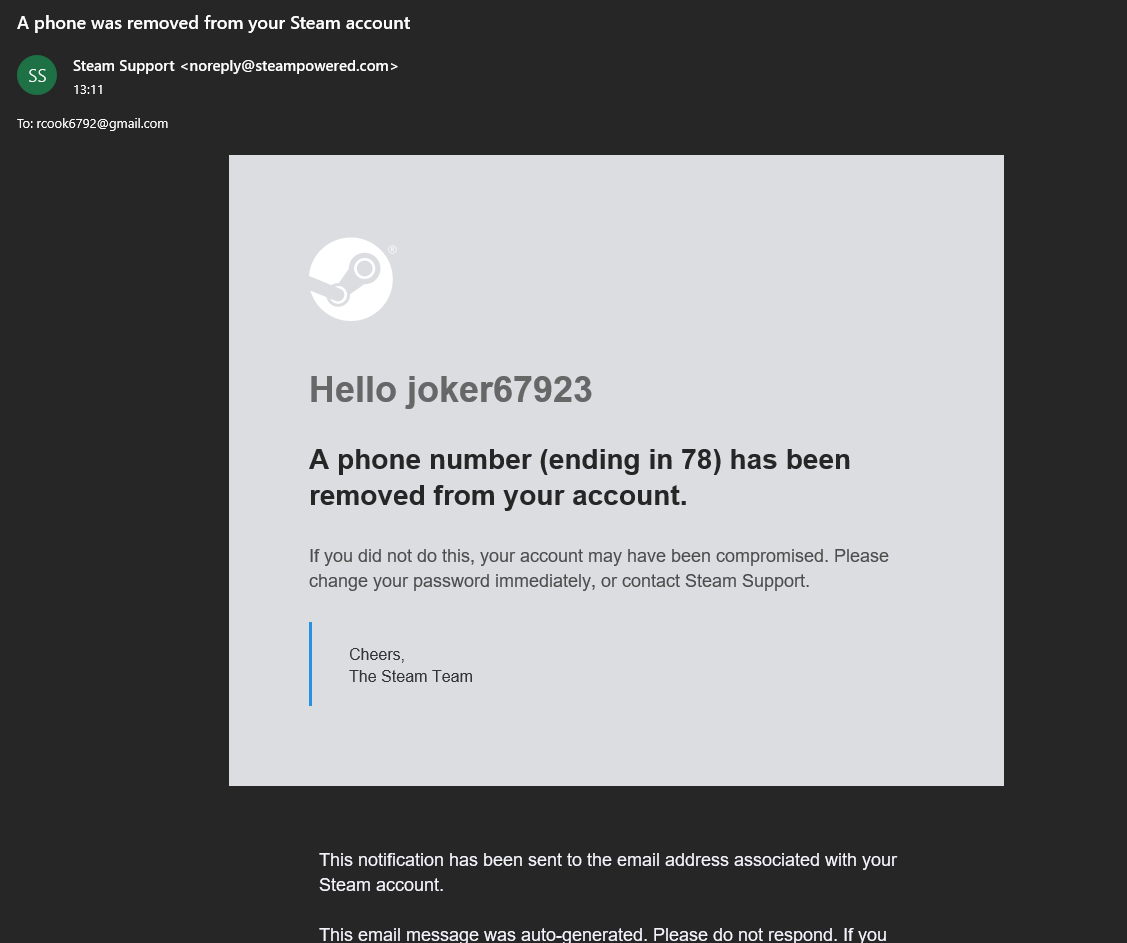Click the Steam logo in the email
Screen dimensions: 1127x943
pos(351,279)
